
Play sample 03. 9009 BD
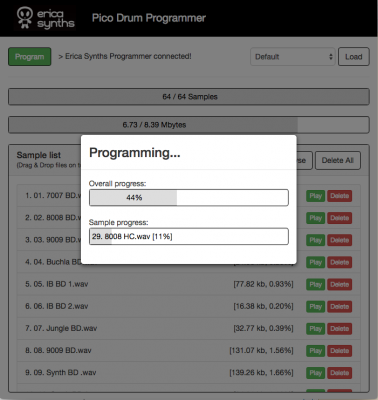[x=315, y=240]
